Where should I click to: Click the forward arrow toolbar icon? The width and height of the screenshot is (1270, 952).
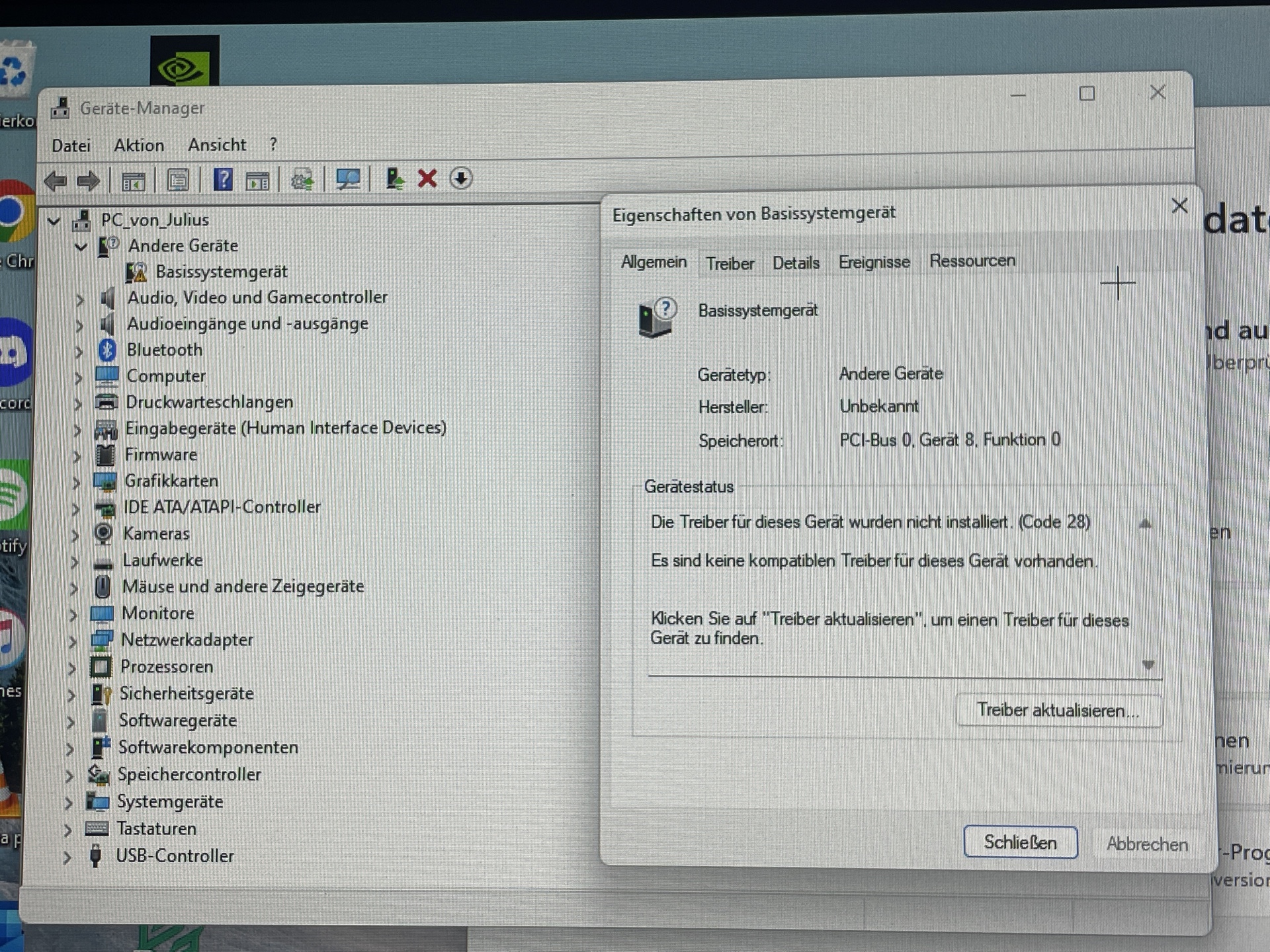click(x=88, y=180)
